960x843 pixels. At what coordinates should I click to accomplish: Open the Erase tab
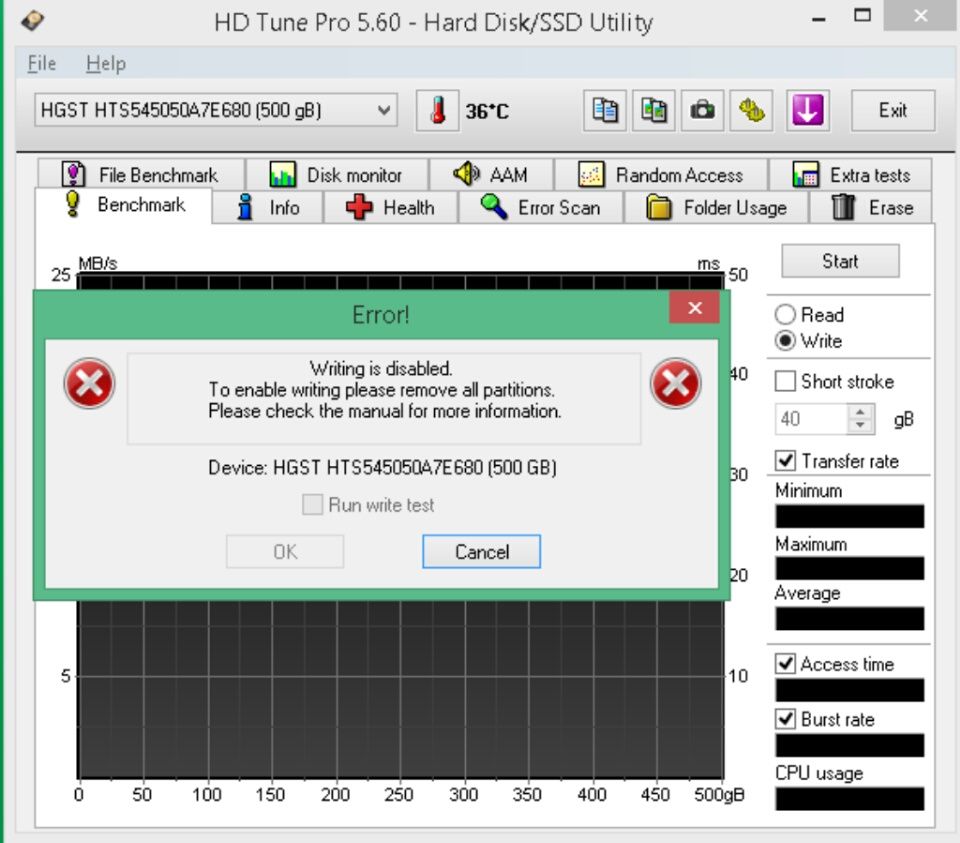pos(871,208)
